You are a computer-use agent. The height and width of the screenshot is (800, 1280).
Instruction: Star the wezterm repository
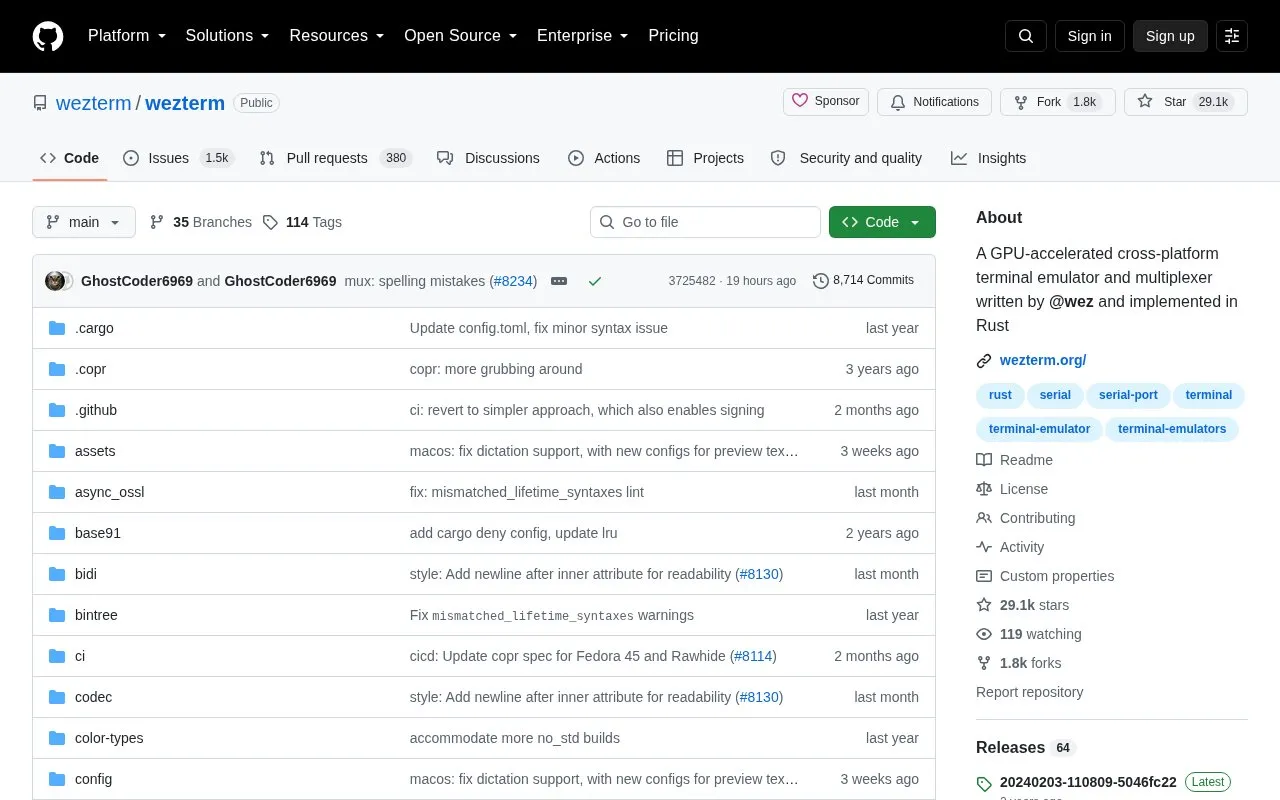click(x=1186, y=102)
